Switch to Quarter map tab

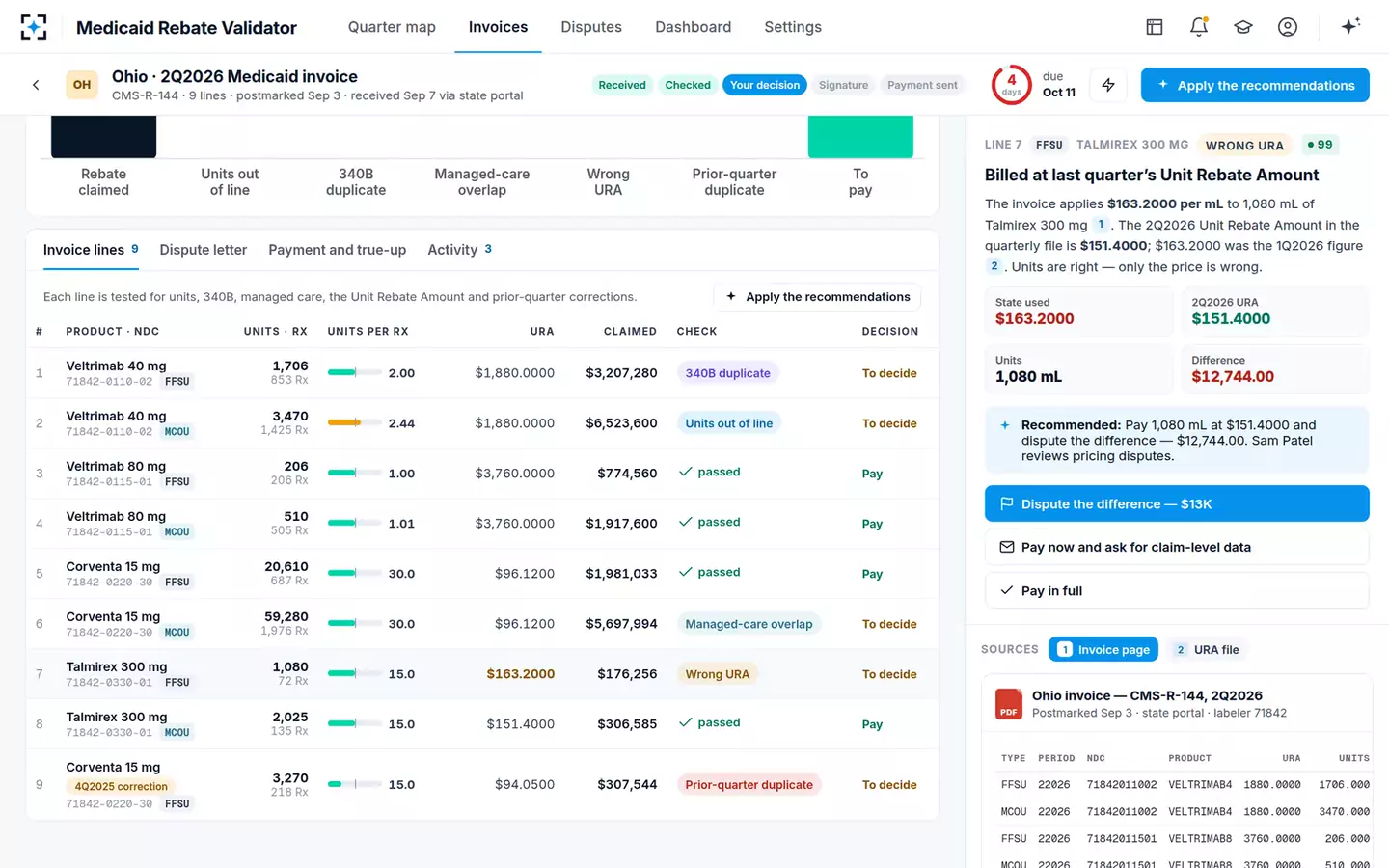pyautogui.click(x=392, y=27)
